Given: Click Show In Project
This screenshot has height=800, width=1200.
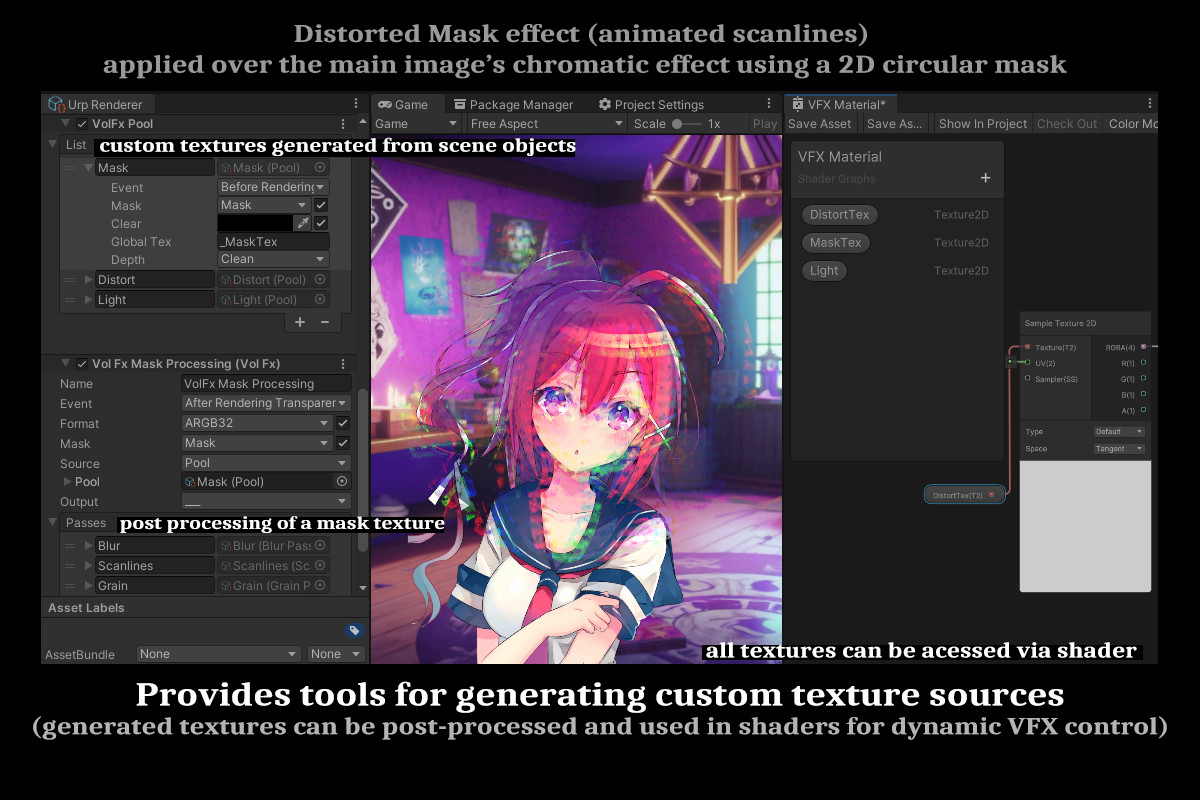Looking at the screenshot, I should click(x=982, y=123).
